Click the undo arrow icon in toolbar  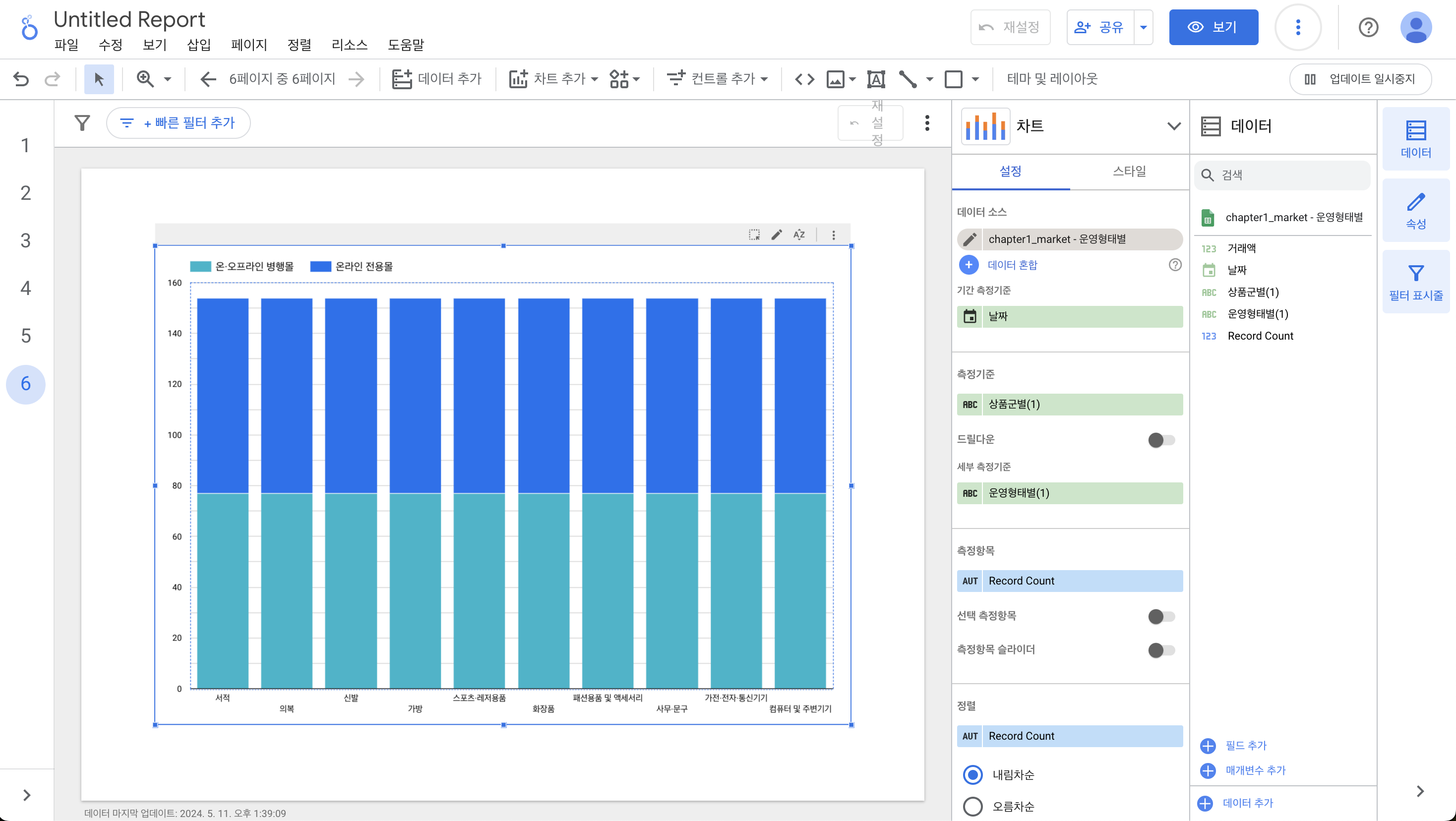21,79
